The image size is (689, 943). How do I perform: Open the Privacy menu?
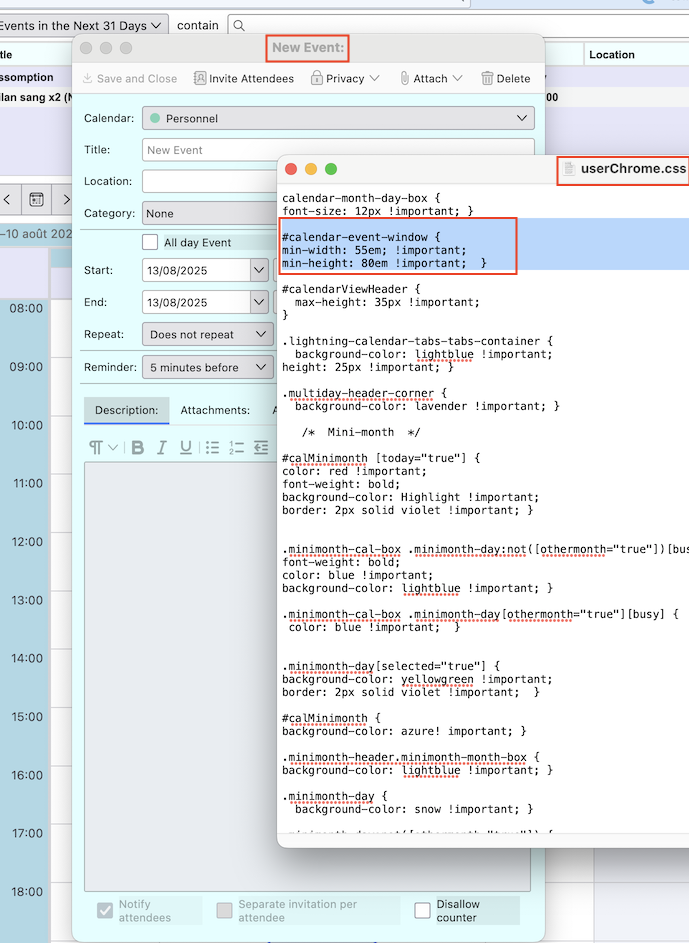(x=345, y=78)
